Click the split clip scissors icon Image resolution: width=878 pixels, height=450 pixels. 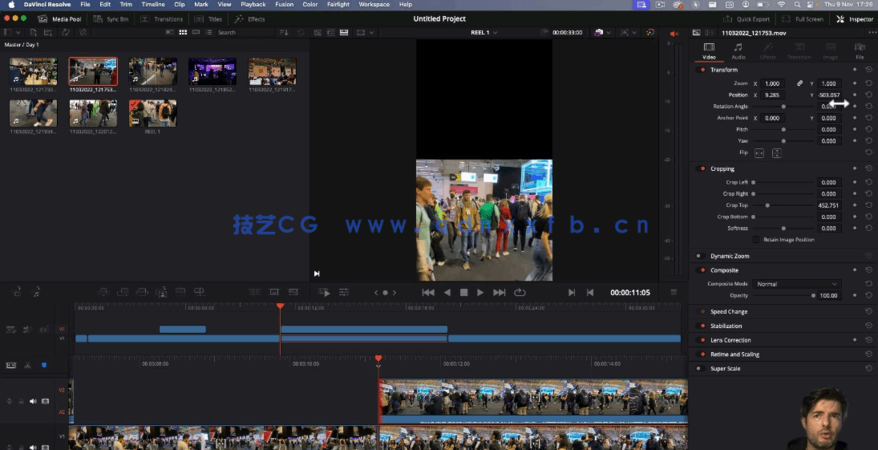point(27,365)
